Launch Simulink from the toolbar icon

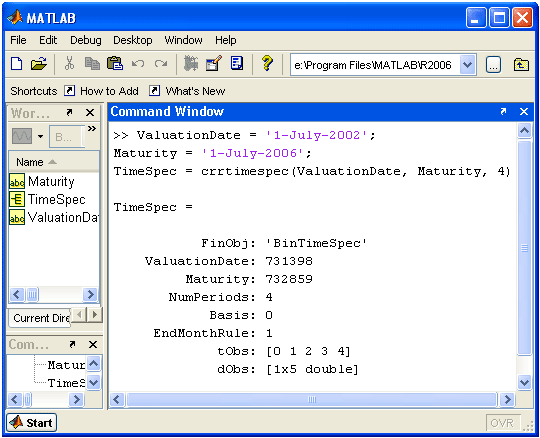point(191,64)
